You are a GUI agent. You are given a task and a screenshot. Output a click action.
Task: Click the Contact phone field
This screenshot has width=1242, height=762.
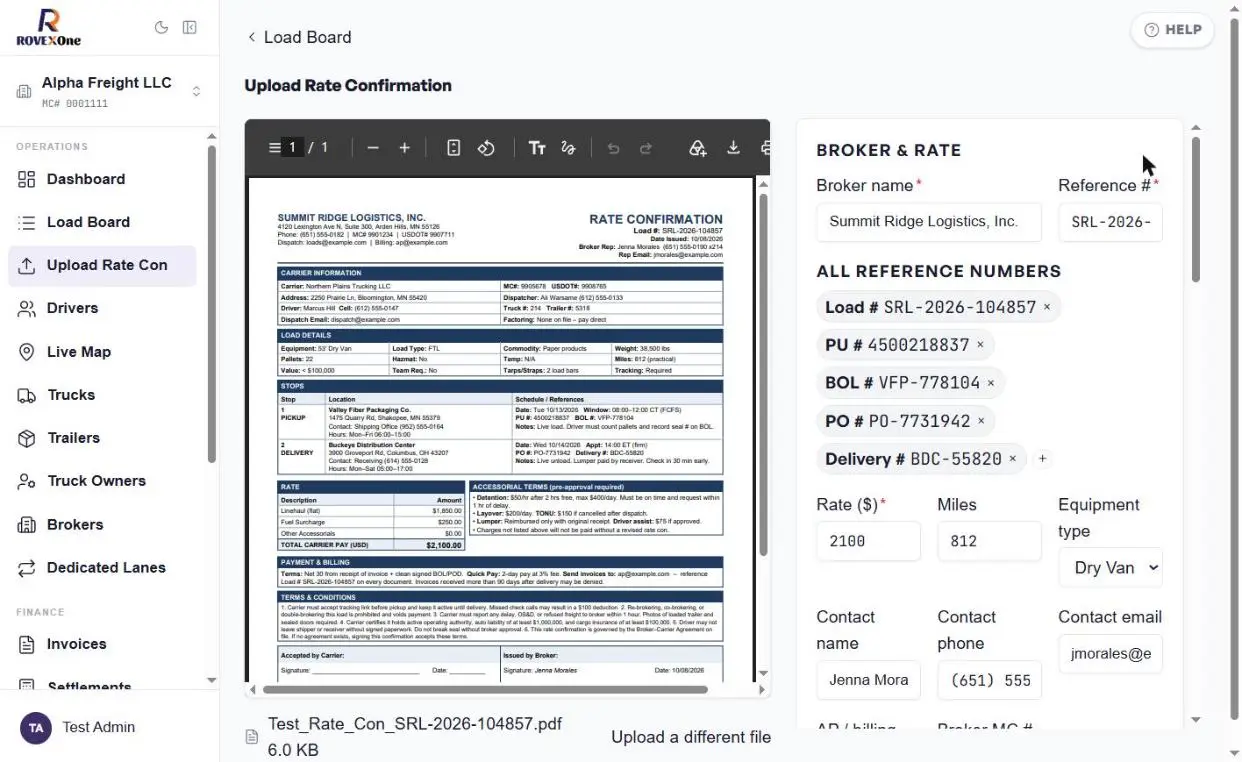pos(989,680)
